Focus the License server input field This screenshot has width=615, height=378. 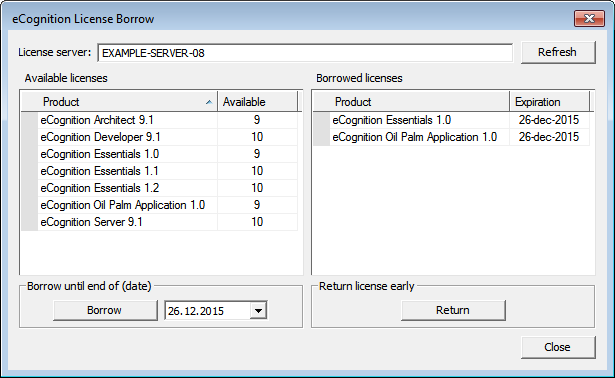point(305,53)
